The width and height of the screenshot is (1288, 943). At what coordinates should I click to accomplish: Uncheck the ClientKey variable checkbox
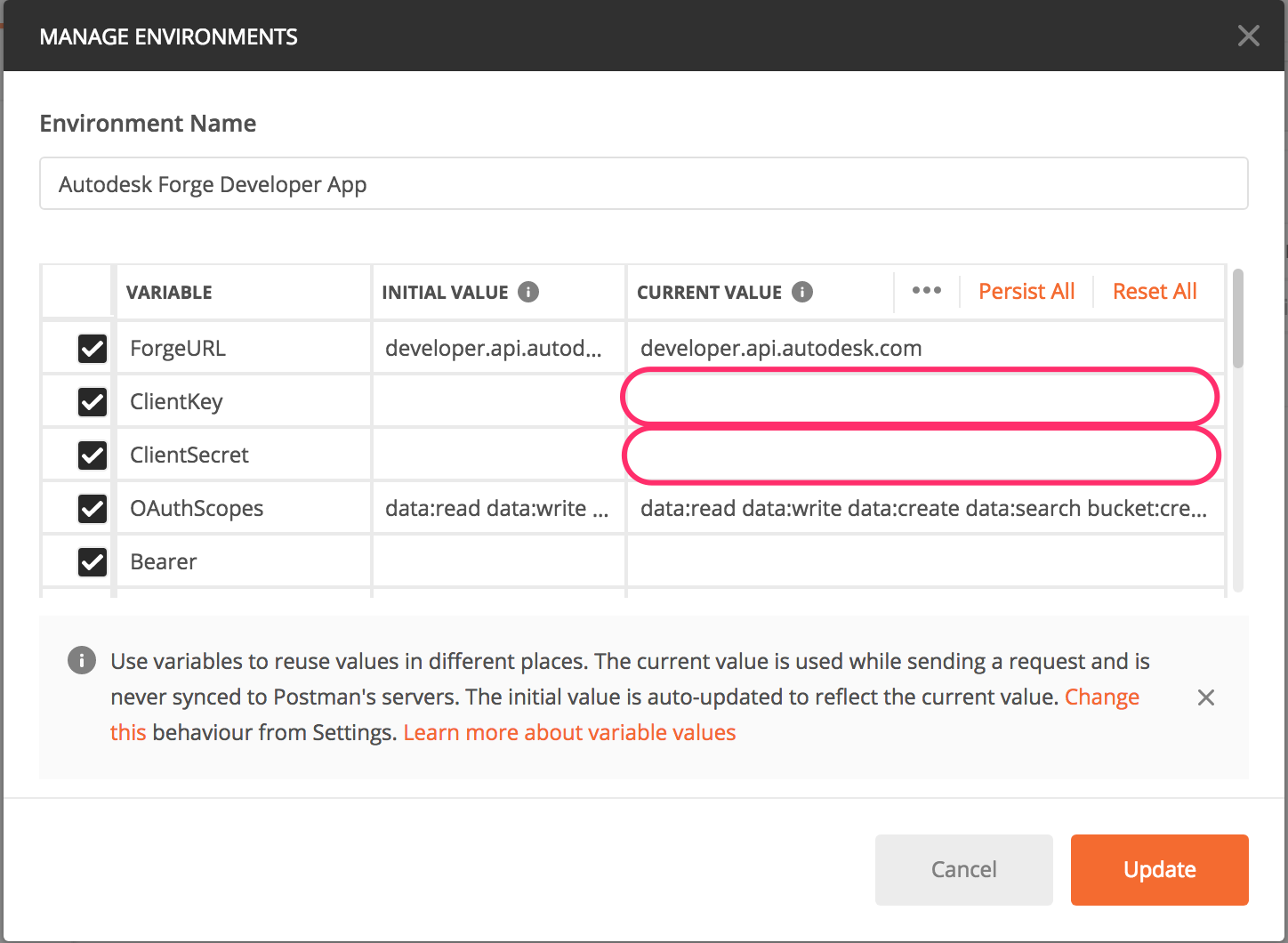click(93, 402)
